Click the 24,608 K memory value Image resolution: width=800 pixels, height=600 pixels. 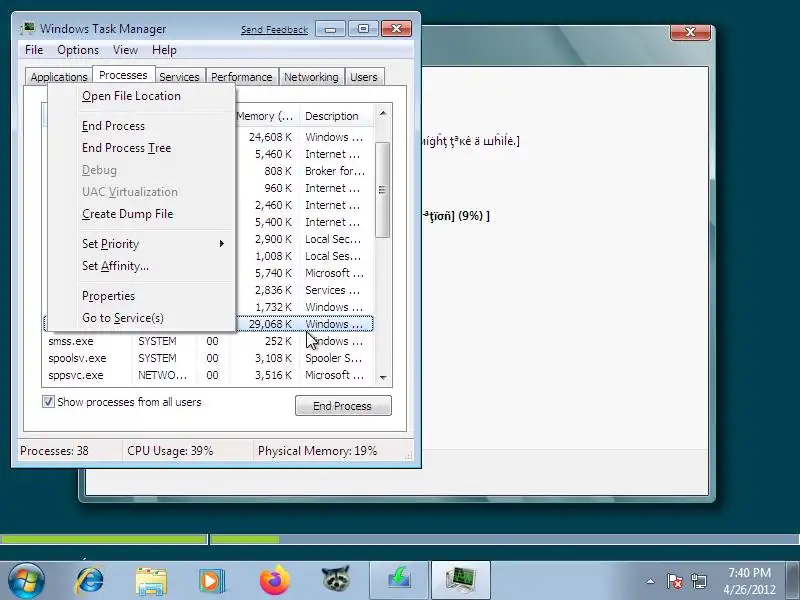pyautogui.click(x=270, y=137)
